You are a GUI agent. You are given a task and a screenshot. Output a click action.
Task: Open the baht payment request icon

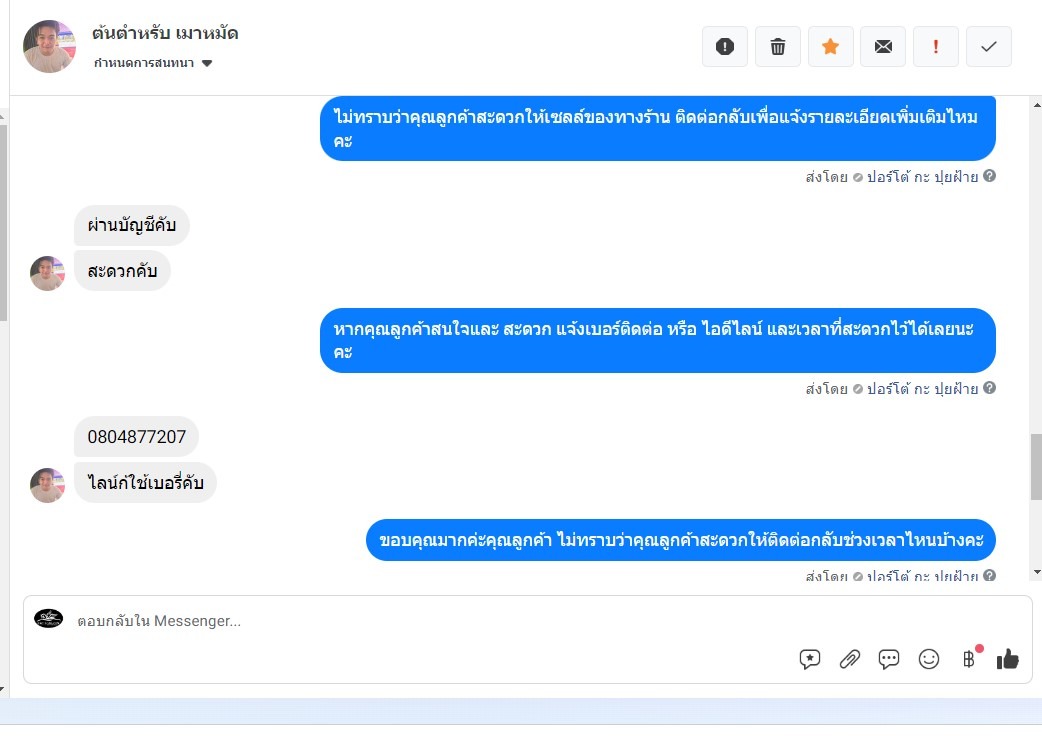pos(969,659)
